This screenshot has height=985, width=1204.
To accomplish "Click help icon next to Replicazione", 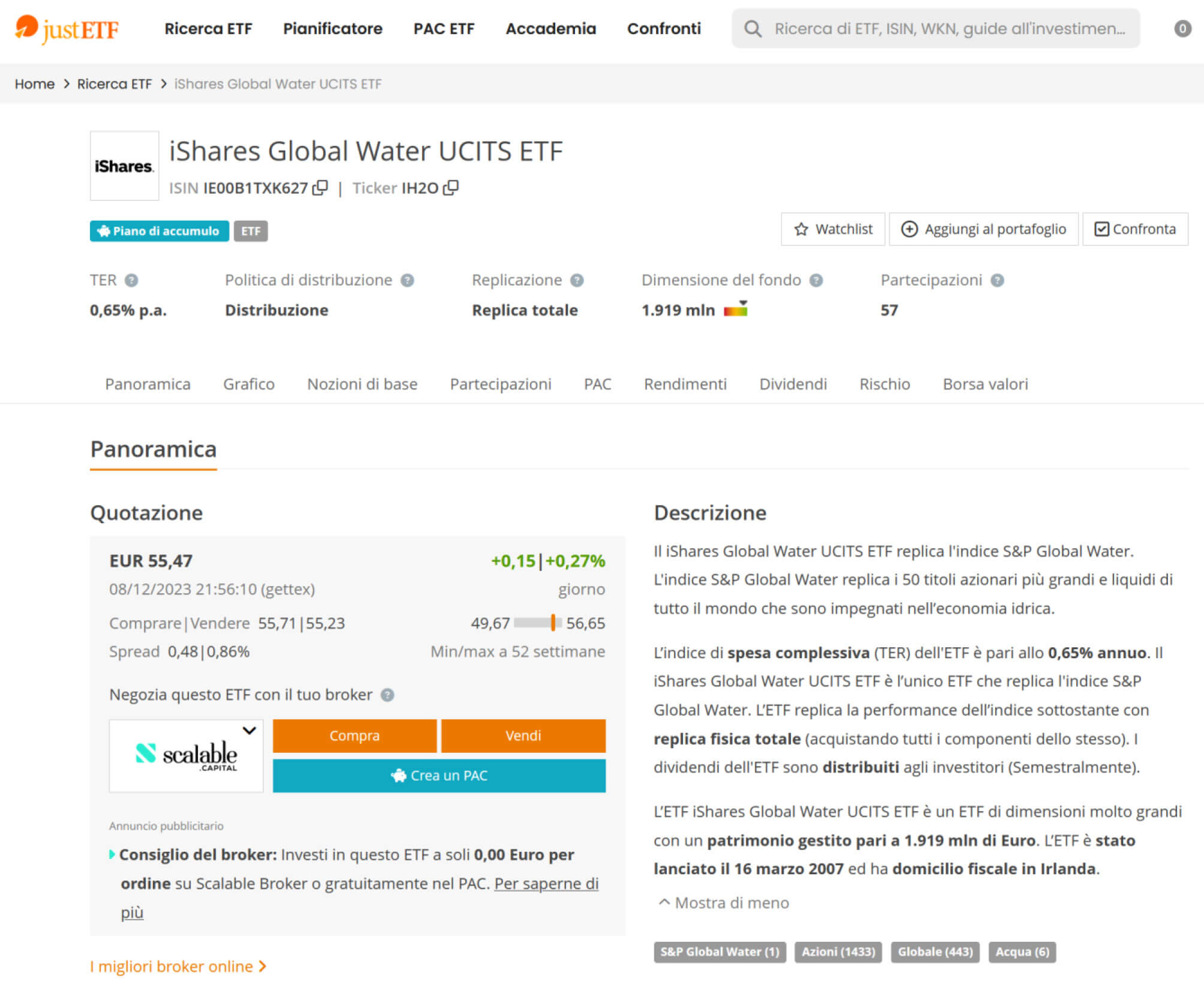I will pos(577,280).
